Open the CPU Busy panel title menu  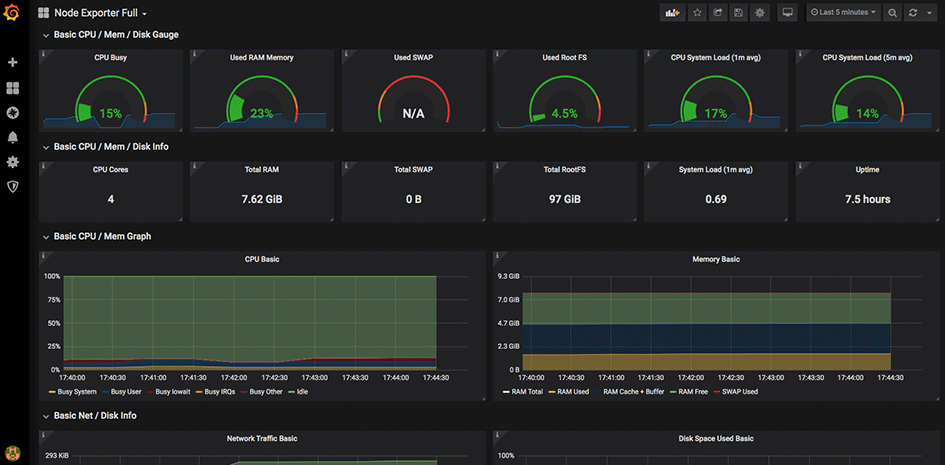[111, 58]
